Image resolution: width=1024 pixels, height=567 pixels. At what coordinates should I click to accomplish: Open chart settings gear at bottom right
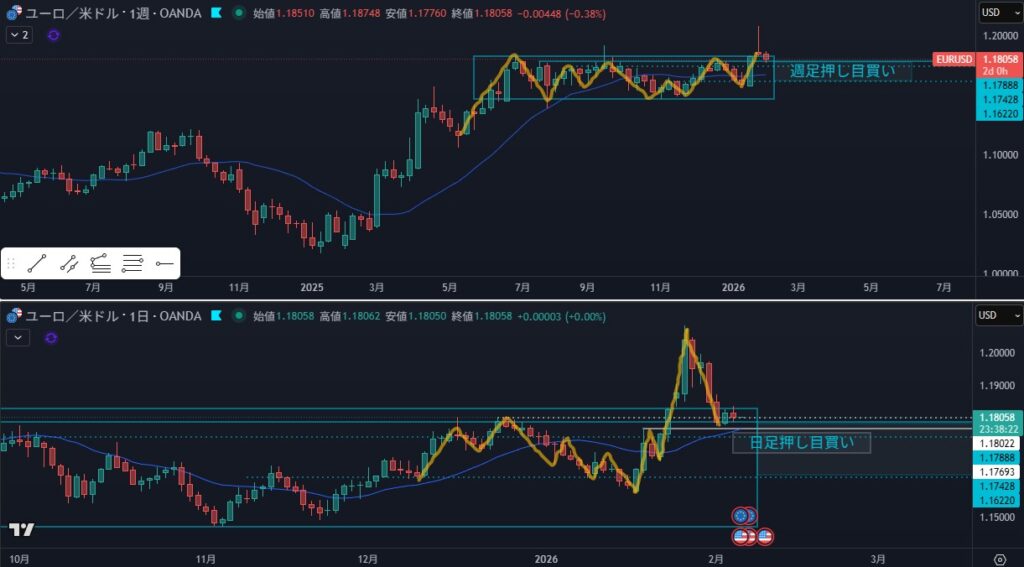(999, 557)
